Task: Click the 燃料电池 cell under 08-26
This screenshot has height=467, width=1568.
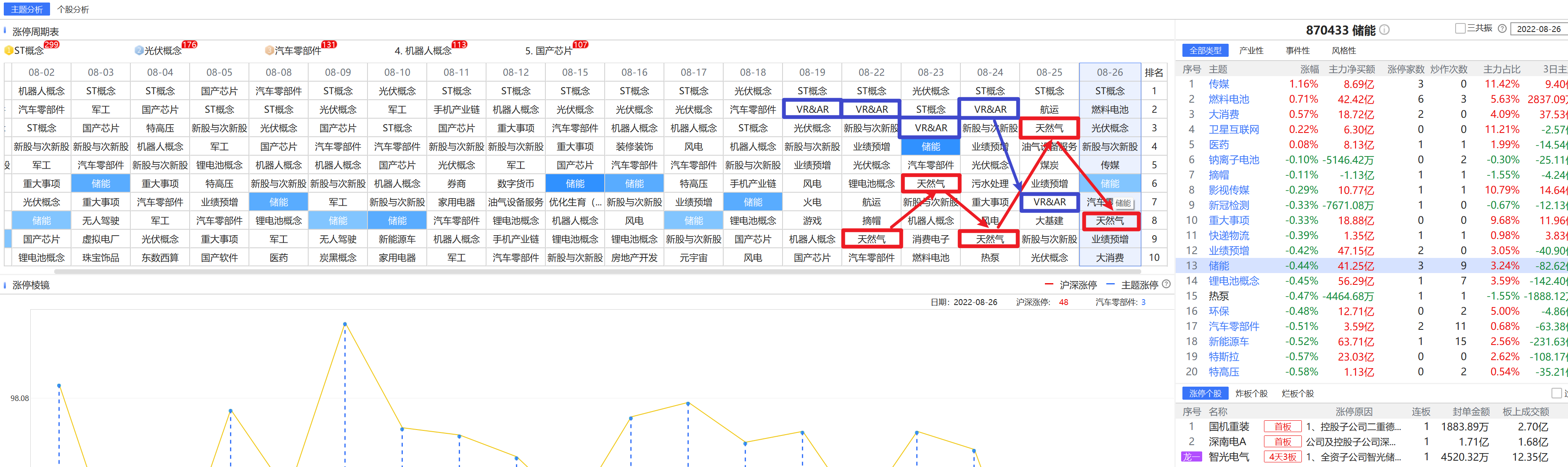Action: pos(1110,109)
